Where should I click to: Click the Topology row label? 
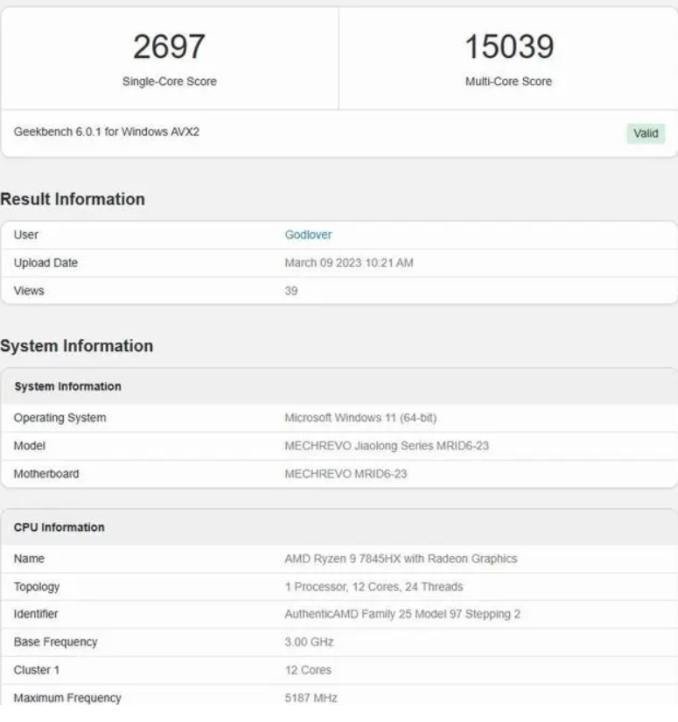pos(37,587)
